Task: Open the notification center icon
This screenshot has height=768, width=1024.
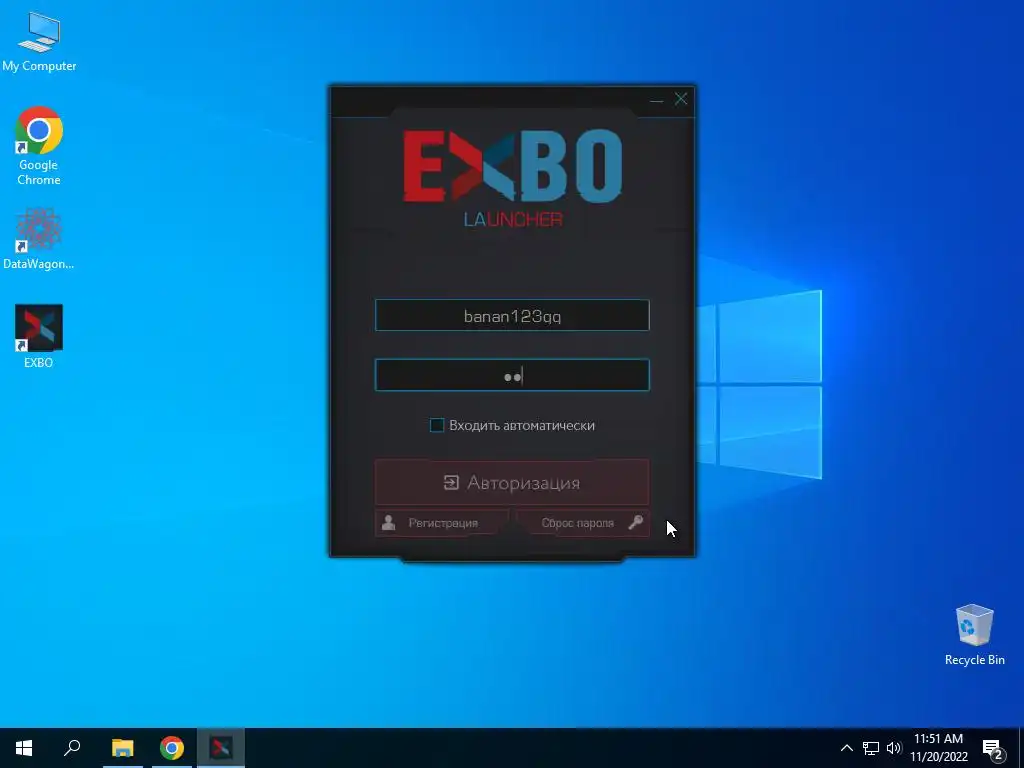Action: coord(993,749)
